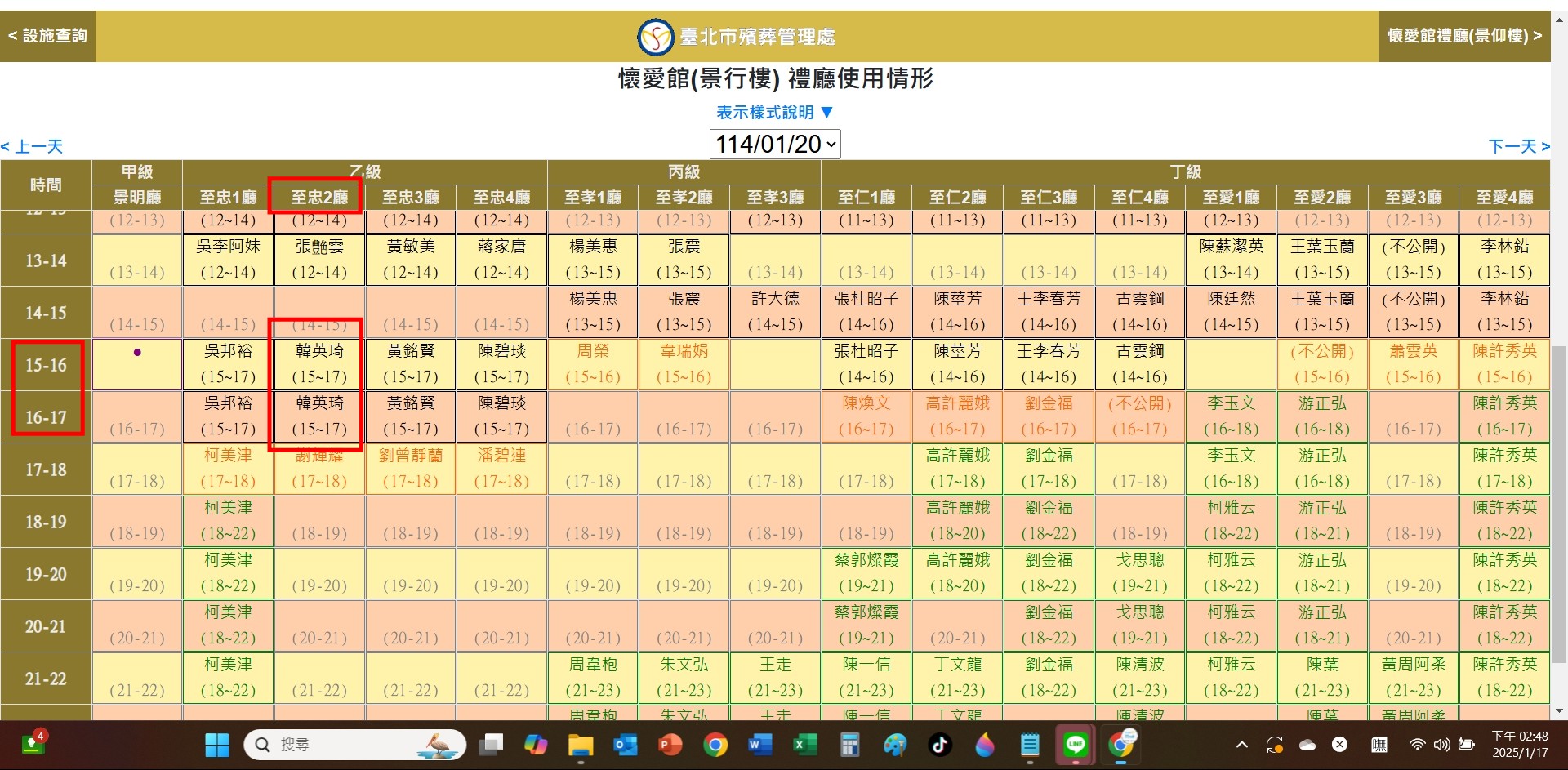Show hidden system tray icons
Image resolution: width=1568 pixels, height=770 pixels.
click(x=1242, y=745)
